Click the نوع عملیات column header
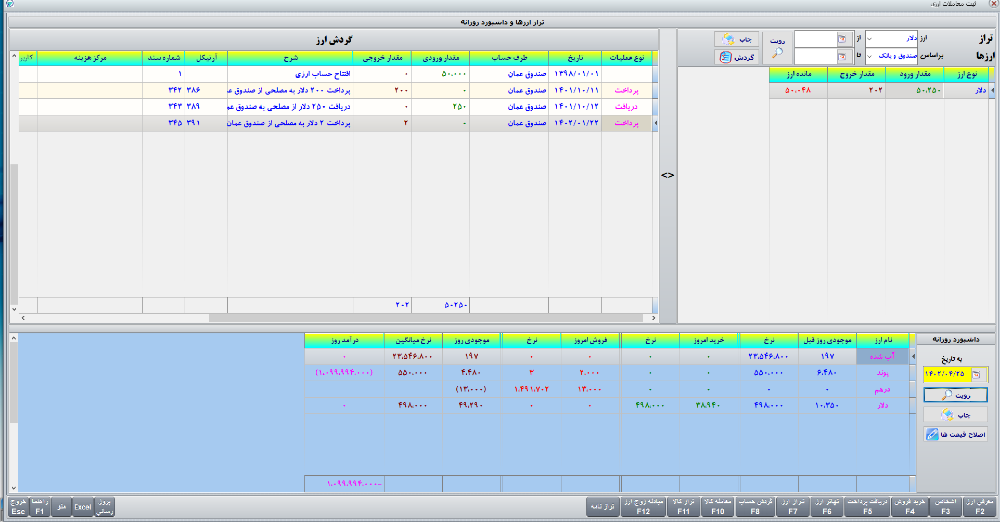This screenshot has height=522, width=1000. pyautogui.click(x=626, y=58)
